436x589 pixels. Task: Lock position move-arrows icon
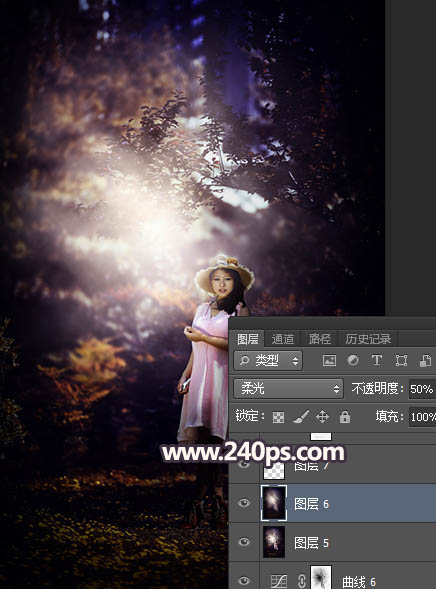click(x=322, y=417)
